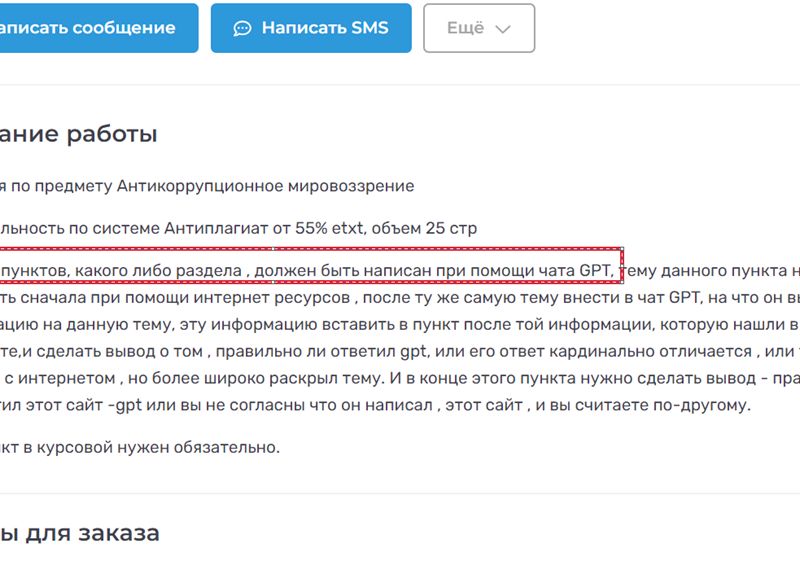Expand the Ещё more-actions menu label

click(465, 28)
